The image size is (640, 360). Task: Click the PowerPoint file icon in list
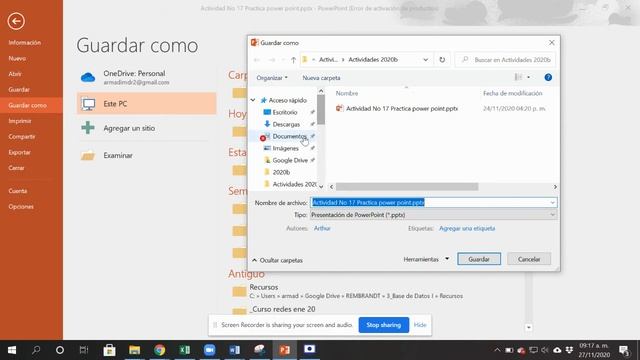[x=339, y=108]
